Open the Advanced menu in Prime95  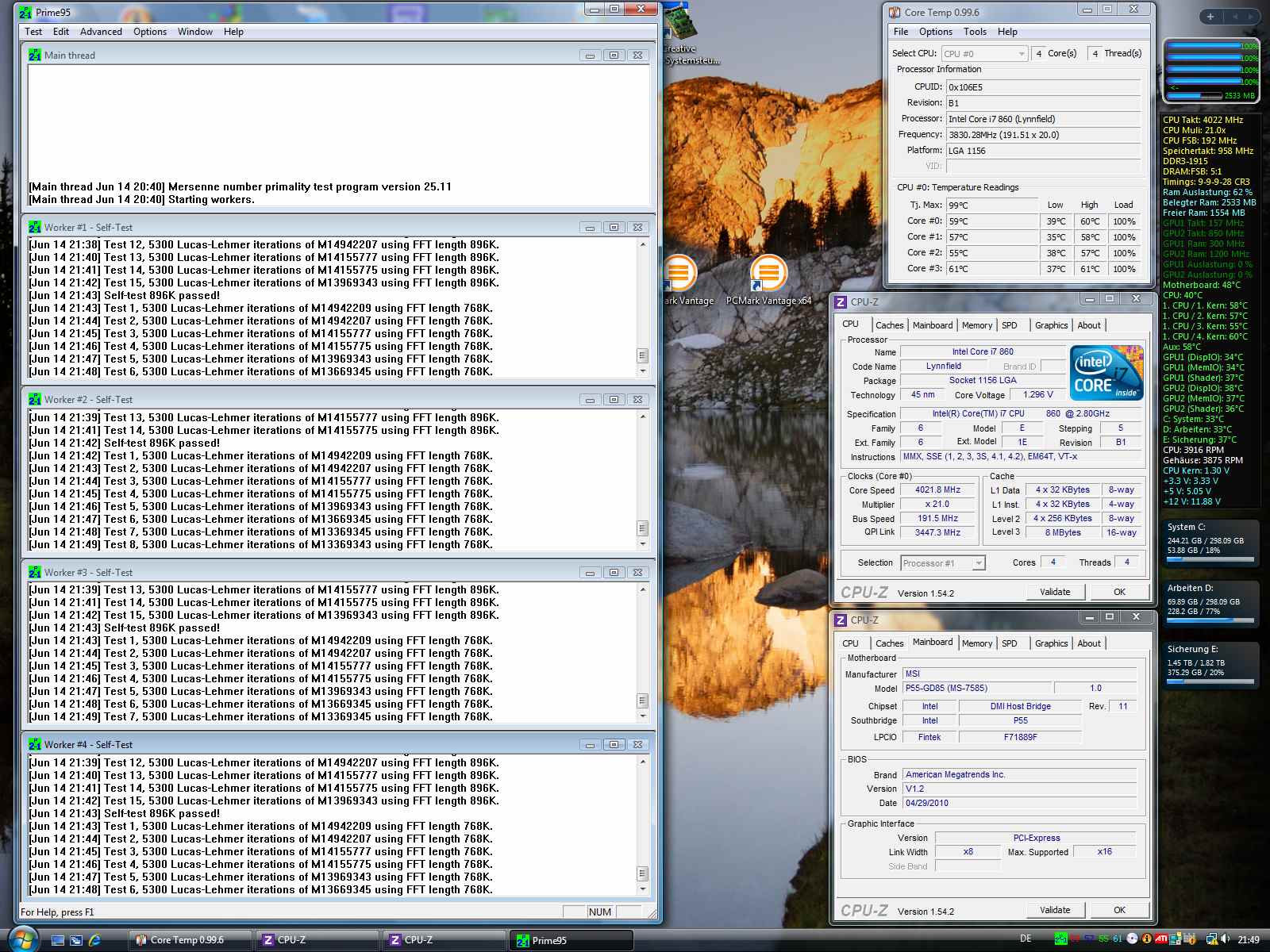point(101,32)
